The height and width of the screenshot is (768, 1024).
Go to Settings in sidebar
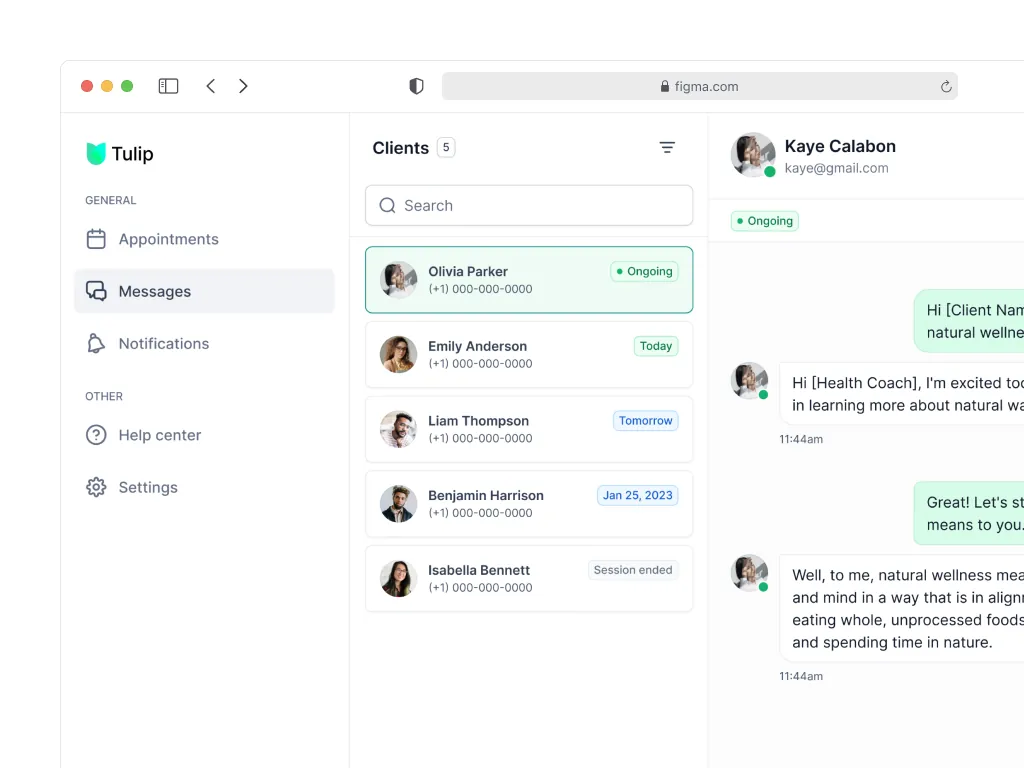(x=147, y=487)
